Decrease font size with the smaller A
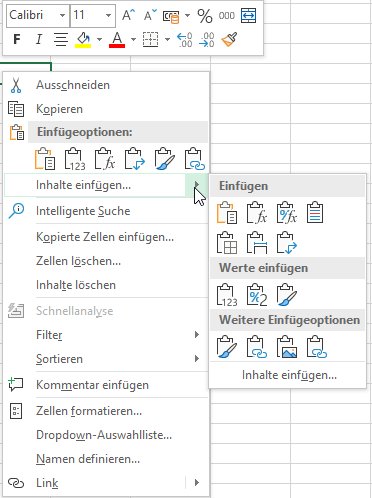The width and height of the screenshot is (372, 498). [150, 15]
